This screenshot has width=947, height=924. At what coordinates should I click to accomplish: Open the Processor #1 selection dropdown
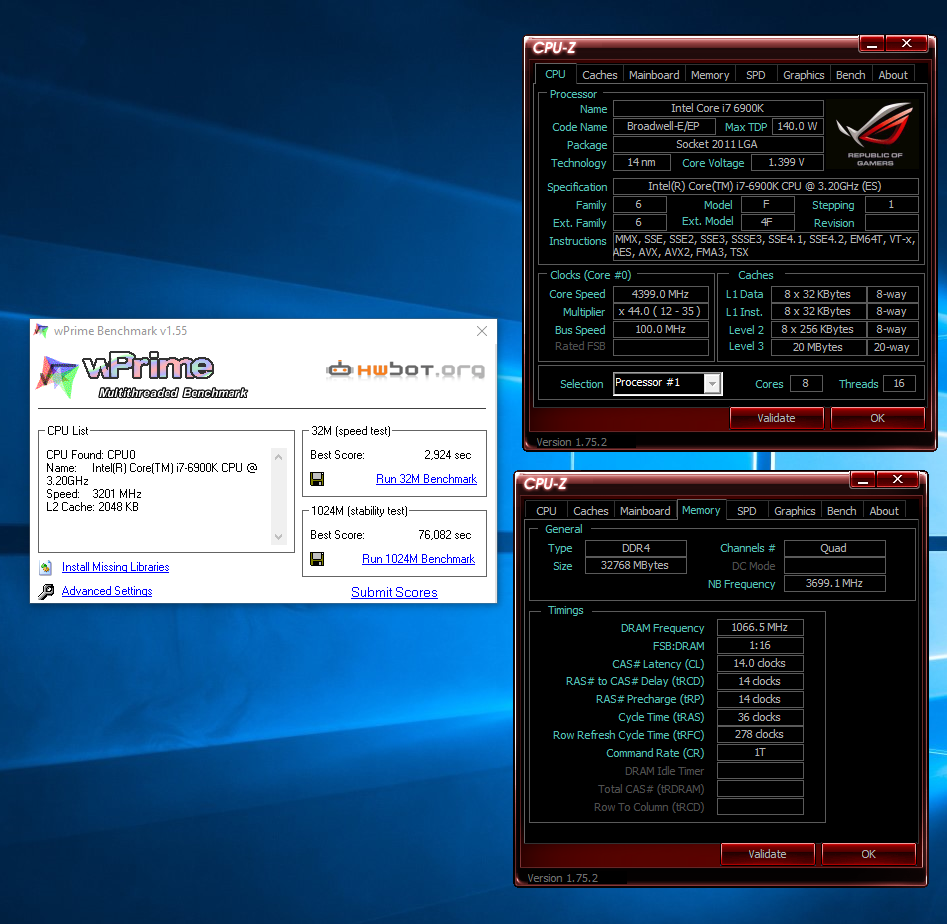click(x=713, y=383)
